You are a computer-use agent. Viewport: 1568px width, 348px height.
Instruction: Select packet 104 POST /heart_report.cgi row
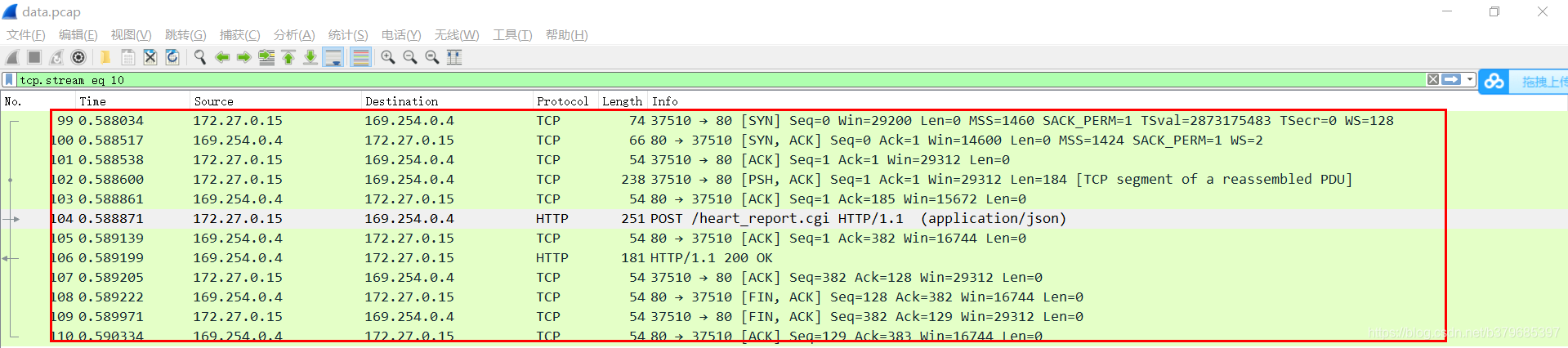point(784,218)
